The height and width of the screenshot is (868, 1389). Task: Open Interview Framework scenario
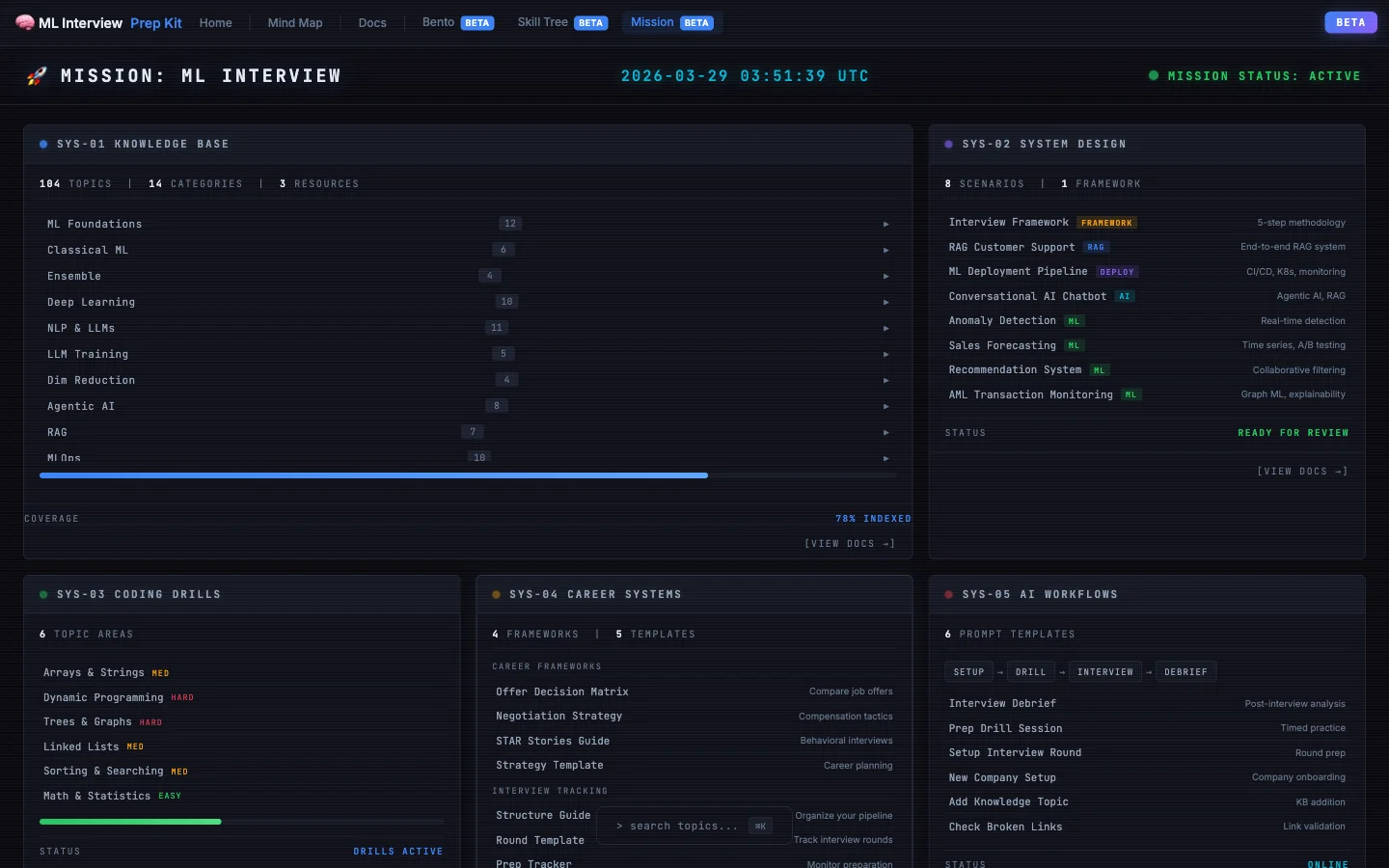point(1147,223)
